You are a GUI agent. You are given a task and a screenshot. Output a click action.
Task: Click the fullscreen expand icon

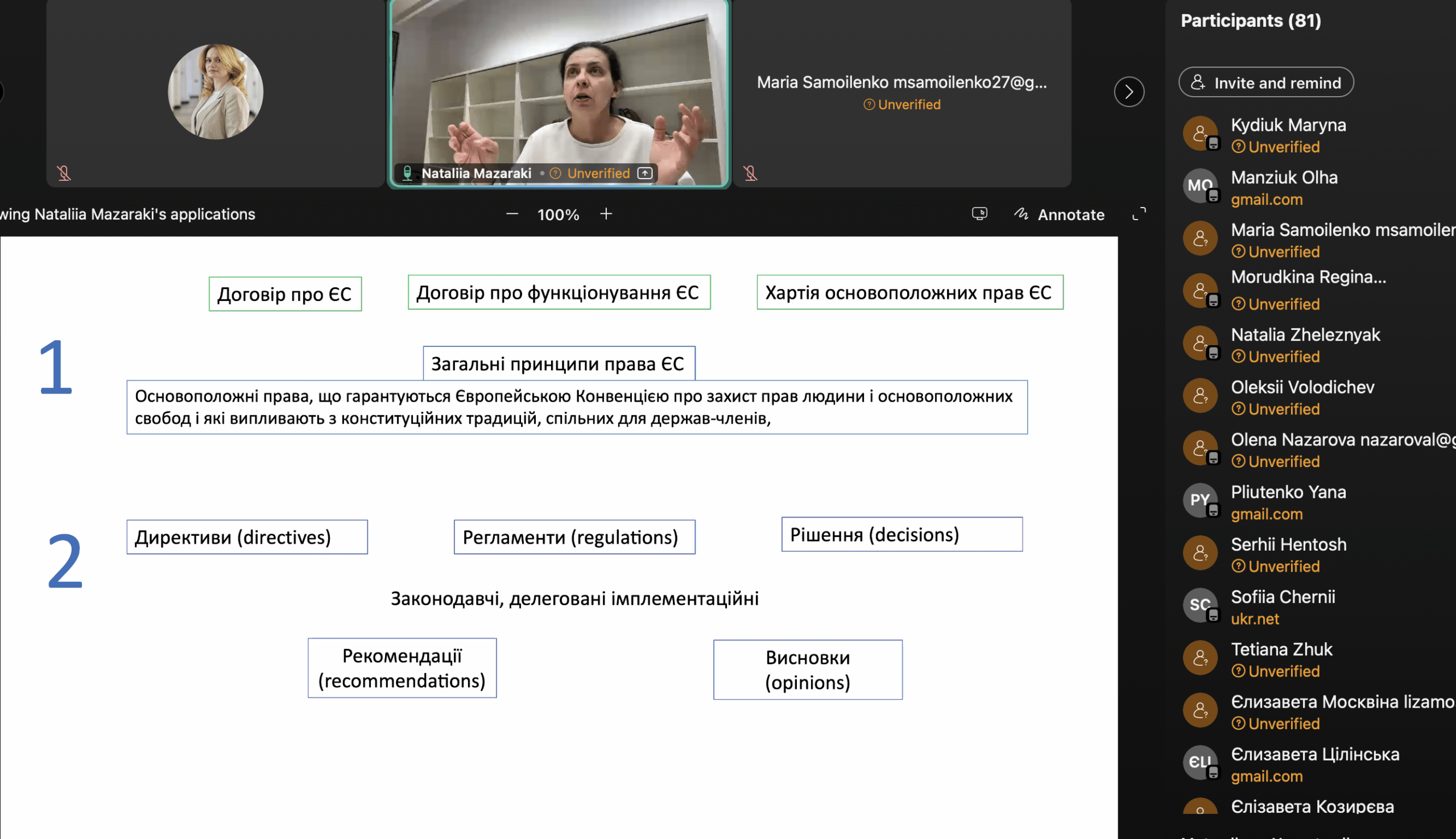[1139, 214]
